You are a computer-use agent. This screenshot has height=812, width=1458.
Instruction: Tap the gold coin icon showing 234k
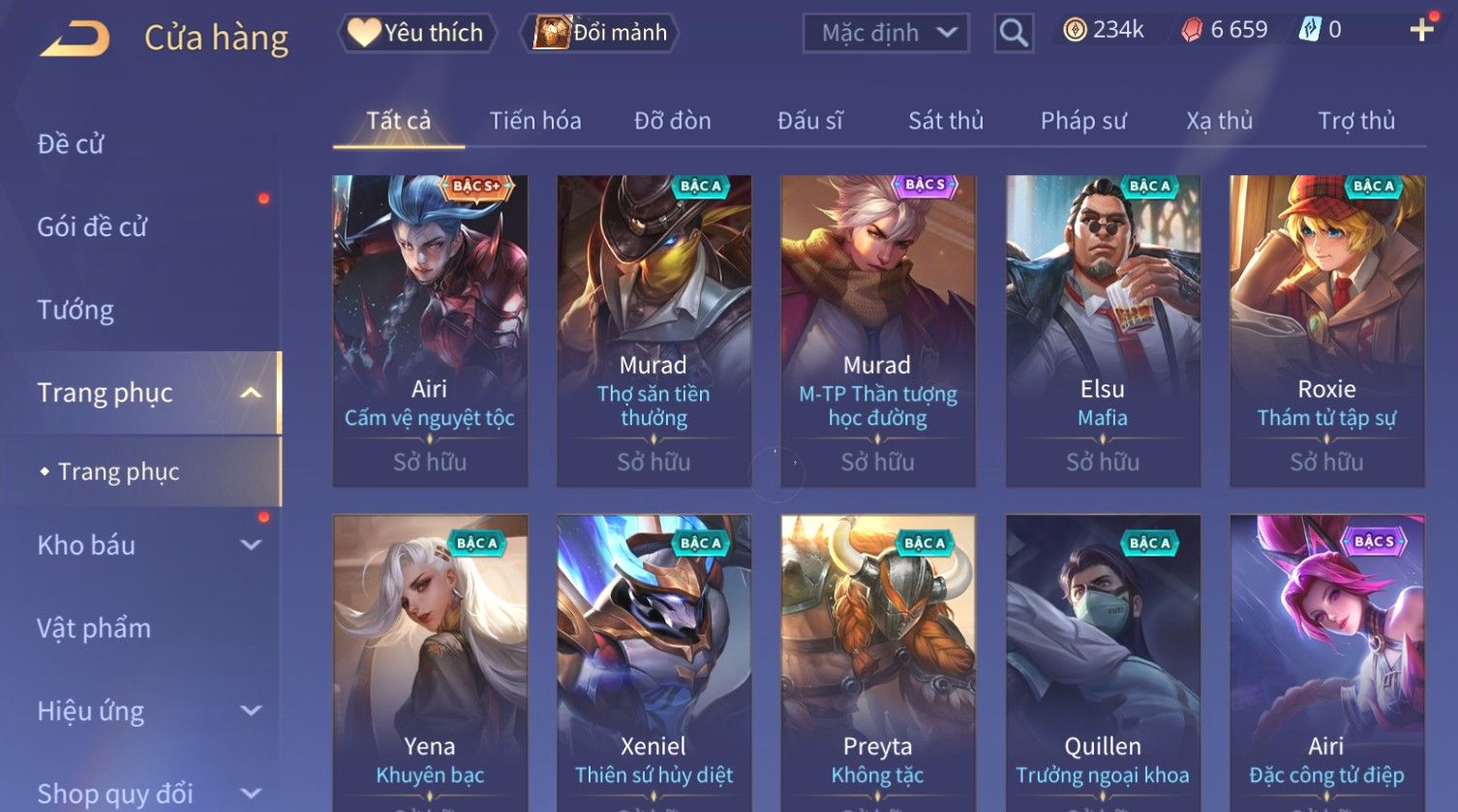[x=1075, y=31]
